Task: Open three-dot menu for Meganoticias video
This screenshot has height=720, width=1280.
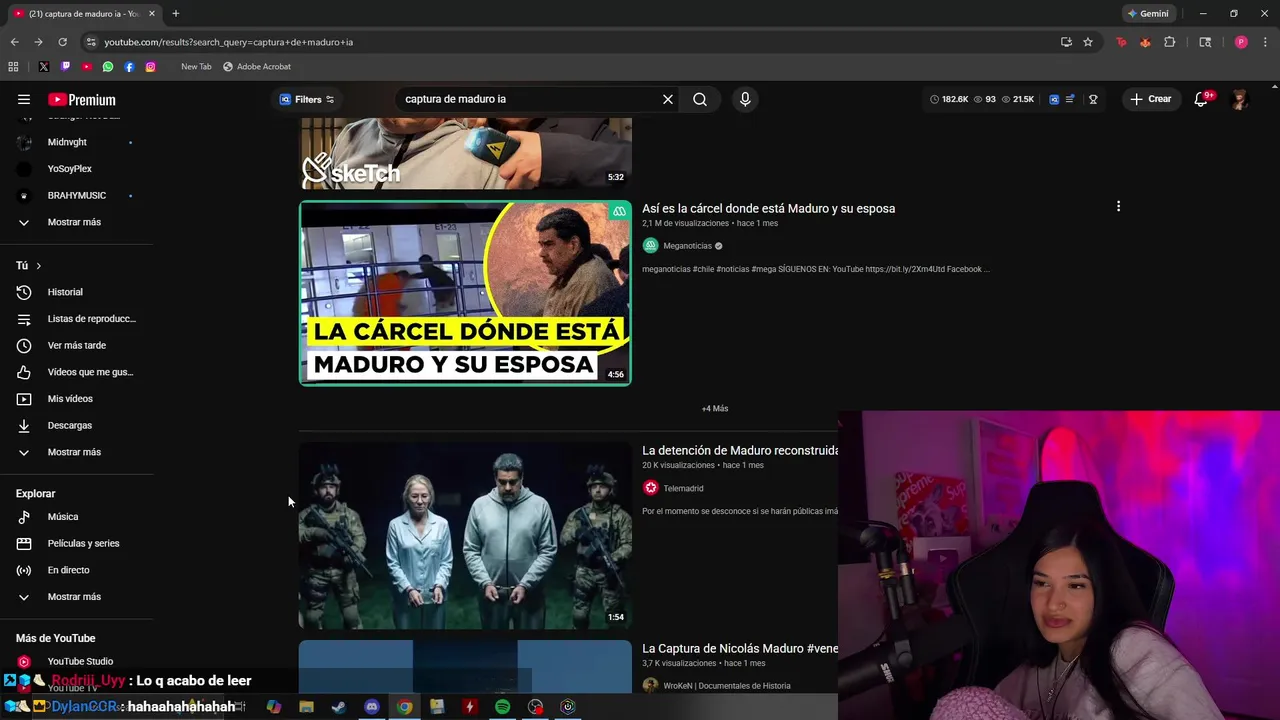Action: 1118,206
